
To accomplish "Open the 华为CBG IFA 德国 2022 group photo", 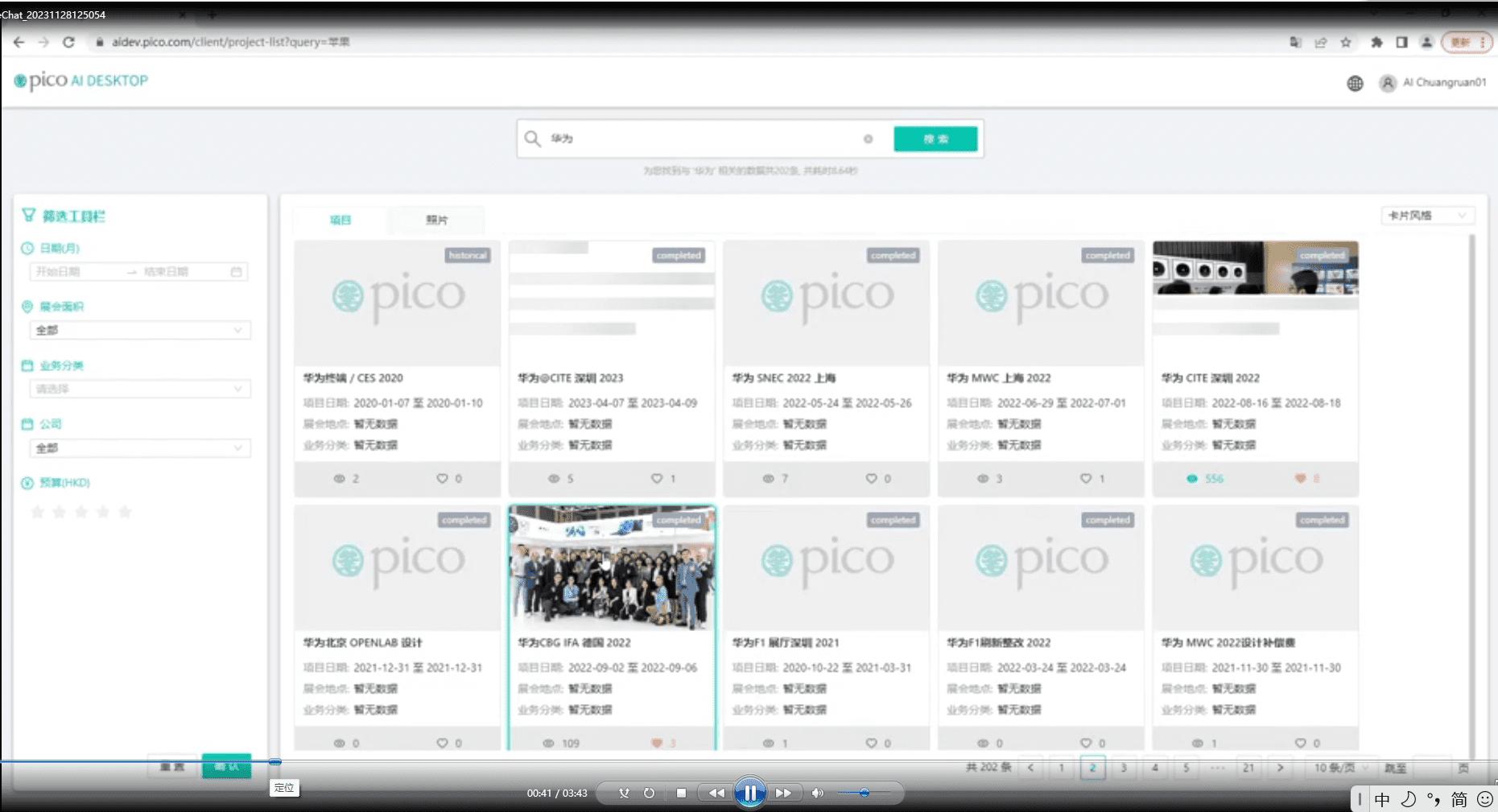I will point(612,568).
